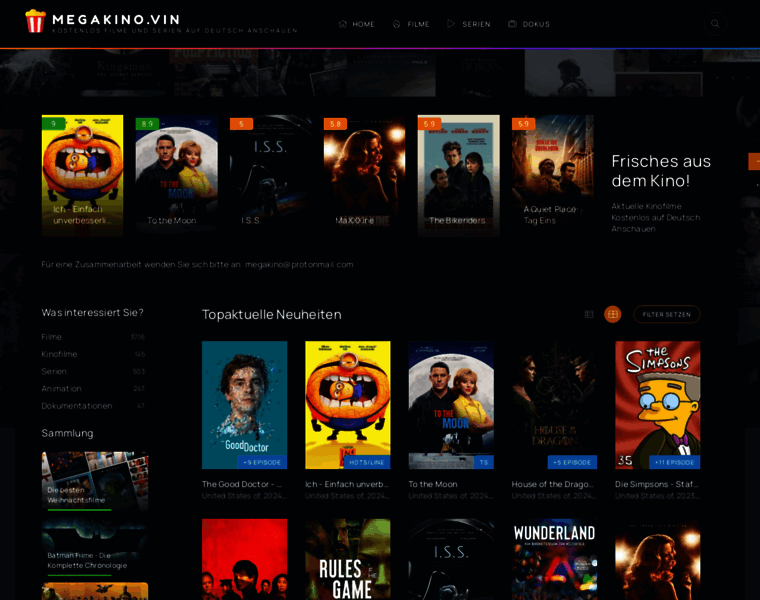Open MaXXXine carousel poster
760x600 pixels.
(x=364, y=175)
